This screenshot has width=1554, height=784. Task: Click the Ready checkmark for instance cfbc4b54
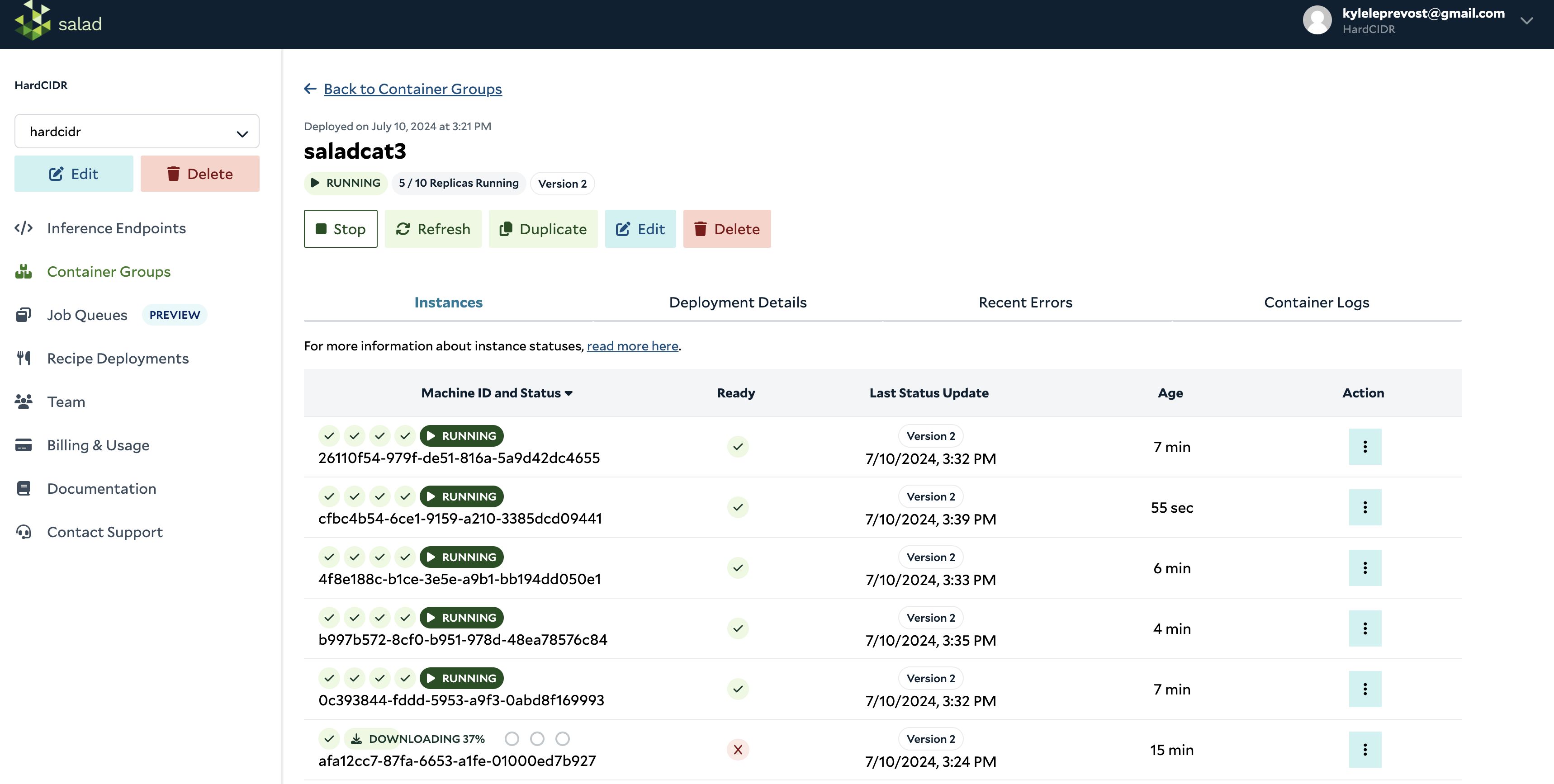(737, 507)
